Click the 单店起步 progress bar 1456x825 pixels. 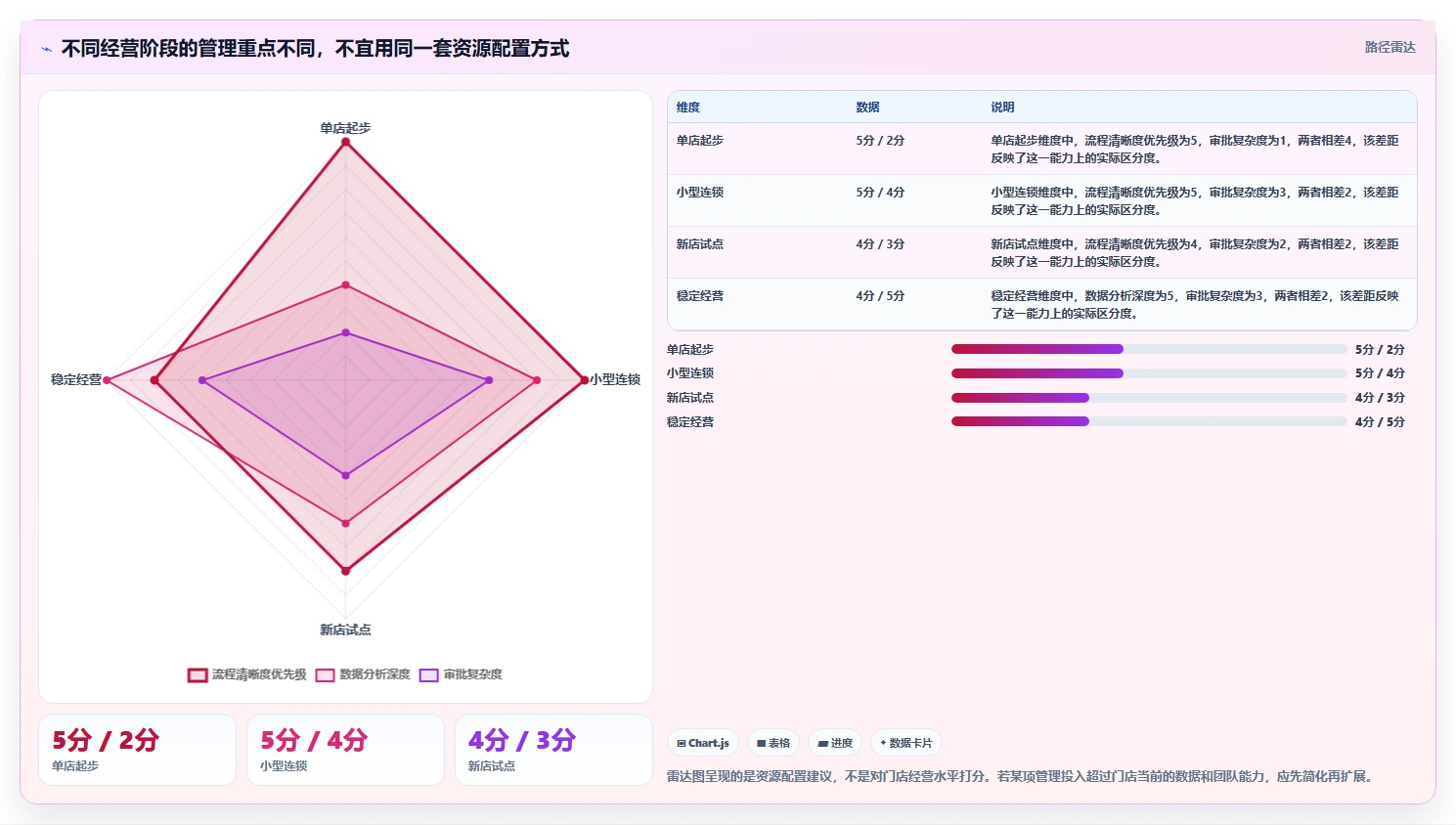(x=1149, y=349)
